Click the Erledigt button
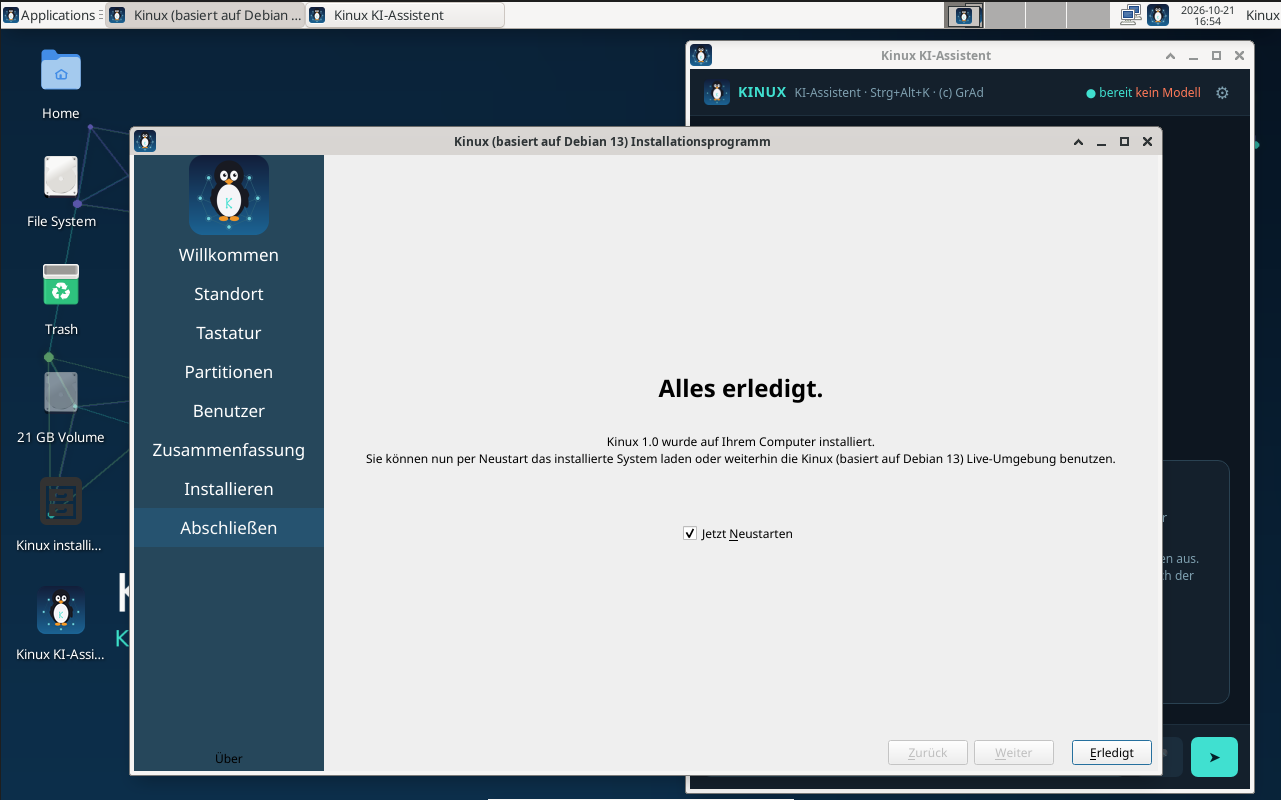 point(1111,753)
